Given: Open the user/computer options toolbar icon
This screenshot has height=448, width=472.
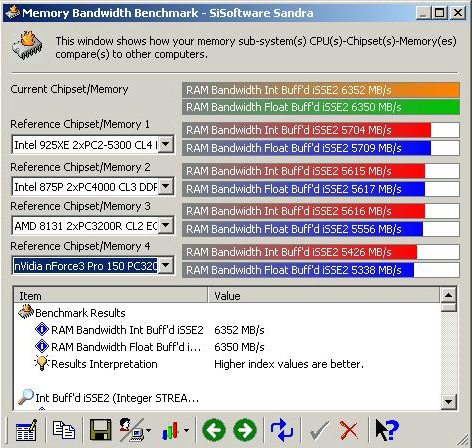Looking at the screenshot, I should 131,430.
